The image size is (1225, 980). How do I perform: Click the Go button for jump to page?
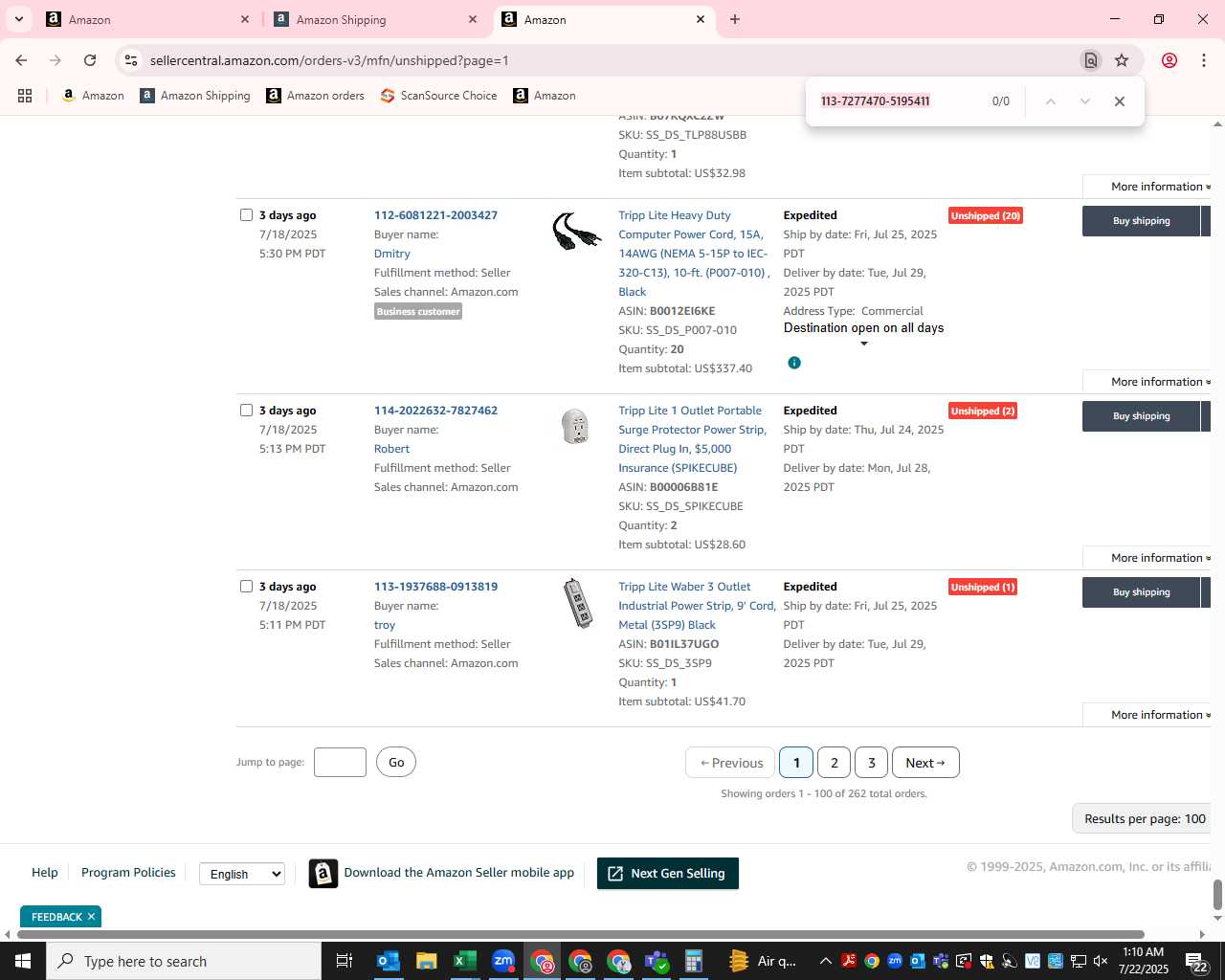(396, 763)
